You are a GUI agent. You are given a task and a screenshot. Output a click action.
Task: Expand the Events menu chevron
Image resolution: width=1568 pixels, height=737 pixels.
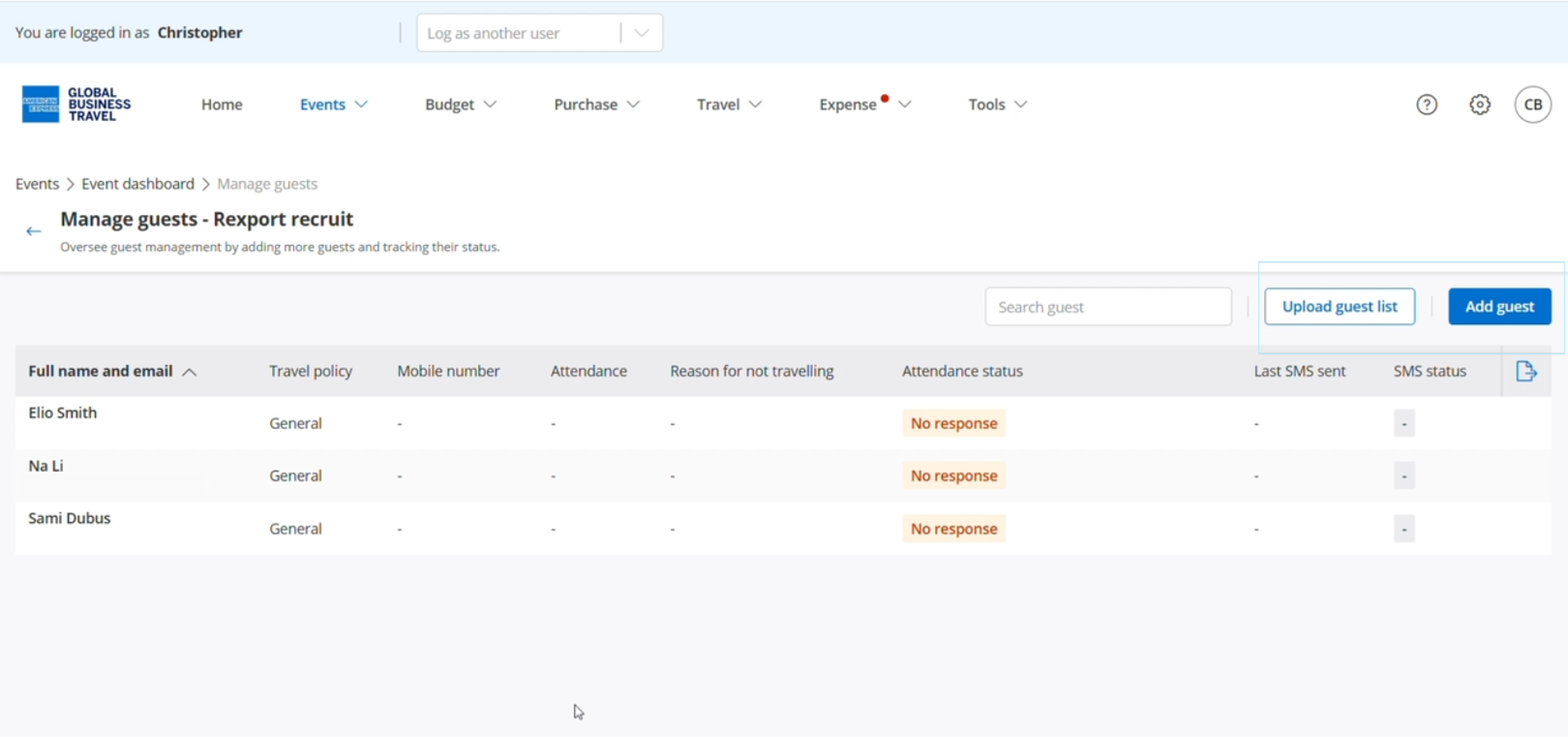tap(361, 105)
